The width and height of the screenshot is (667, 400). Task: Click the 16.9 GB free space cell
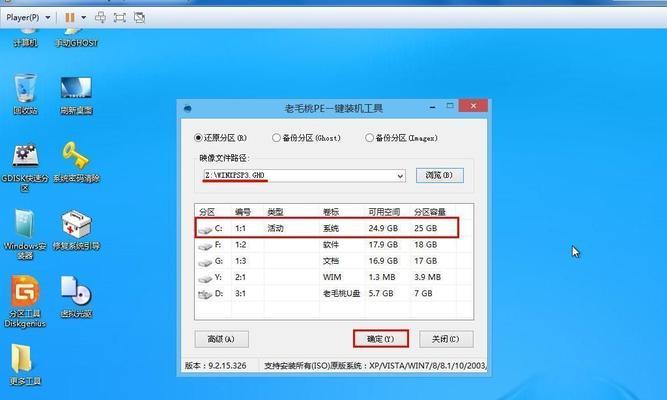tap(383, 261)
